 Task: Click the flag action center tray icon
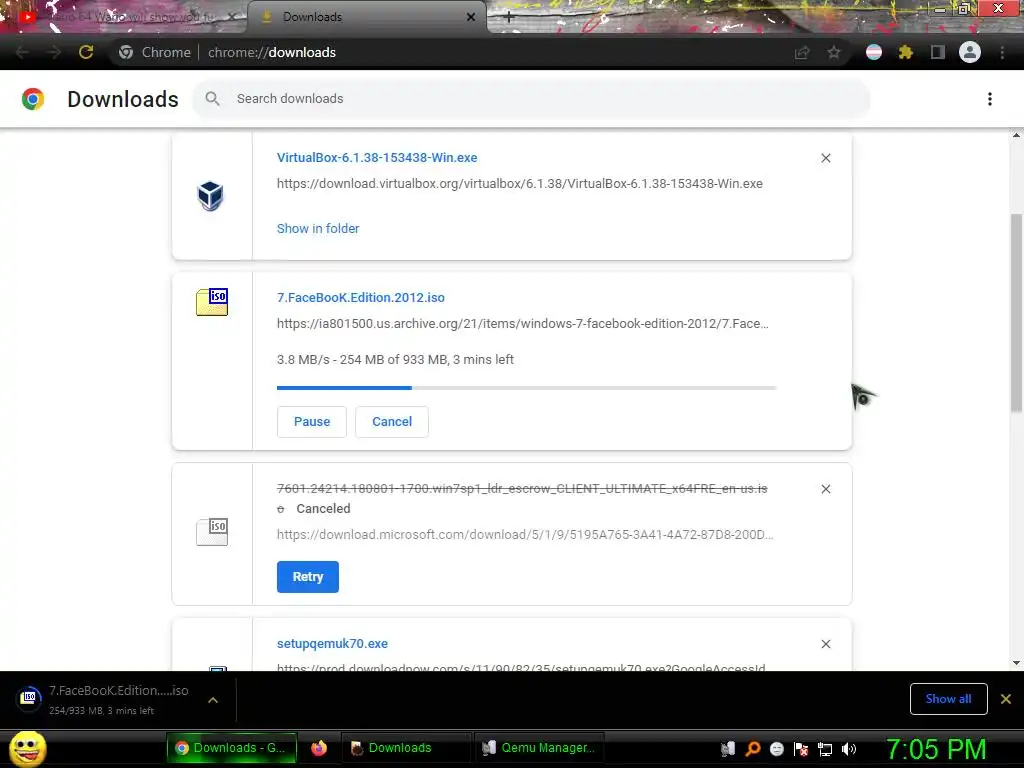[801, 749]
